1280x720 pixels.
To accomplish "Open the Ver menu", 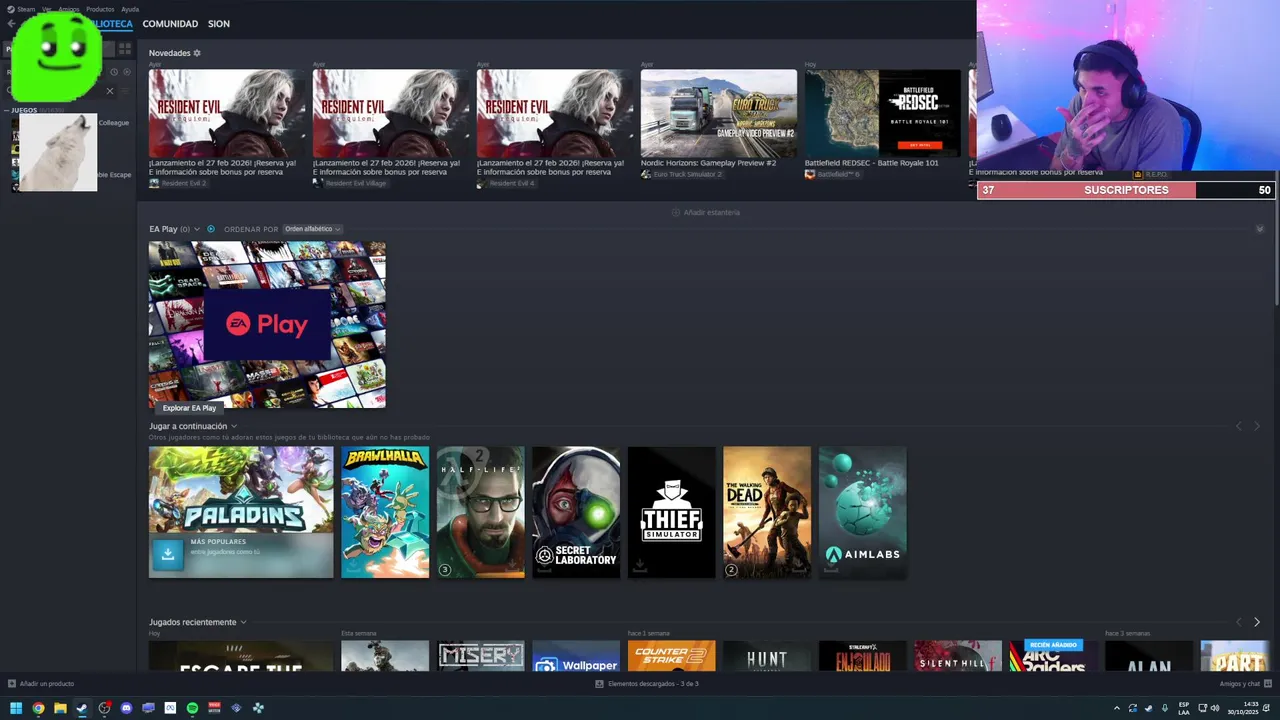I will [46, 9].
